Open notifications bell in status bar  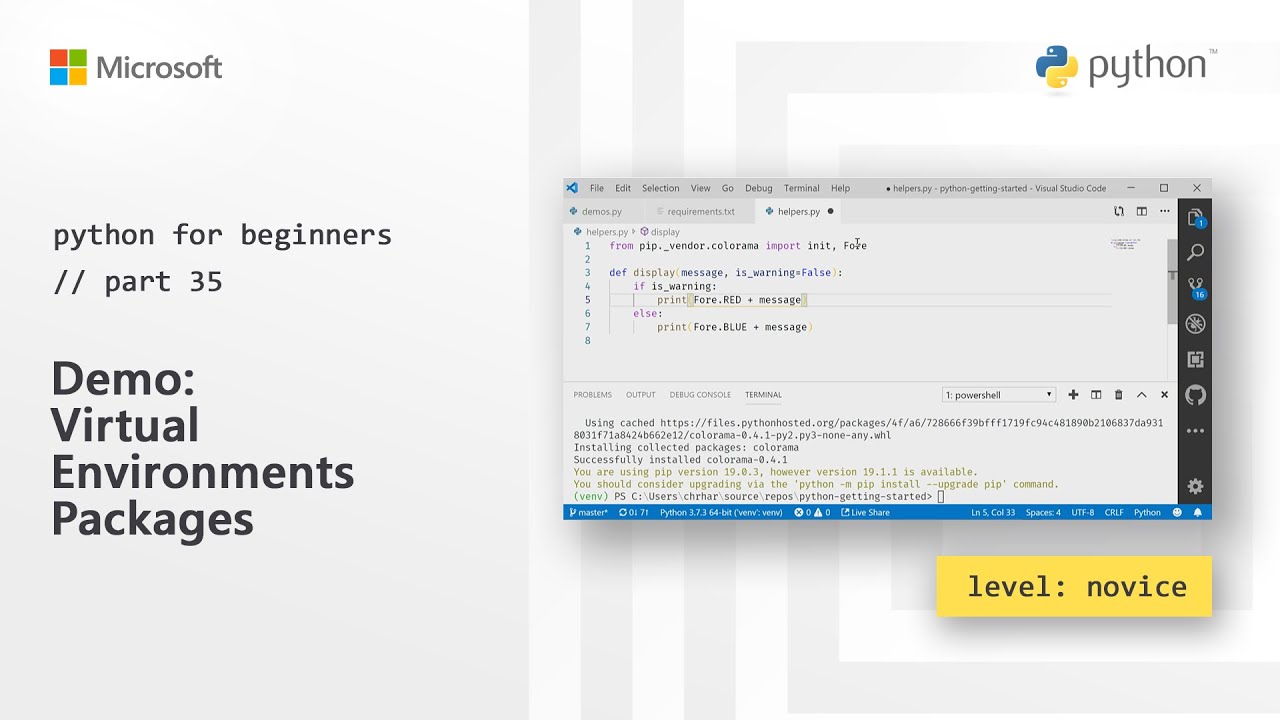(x=1197, y=512)
